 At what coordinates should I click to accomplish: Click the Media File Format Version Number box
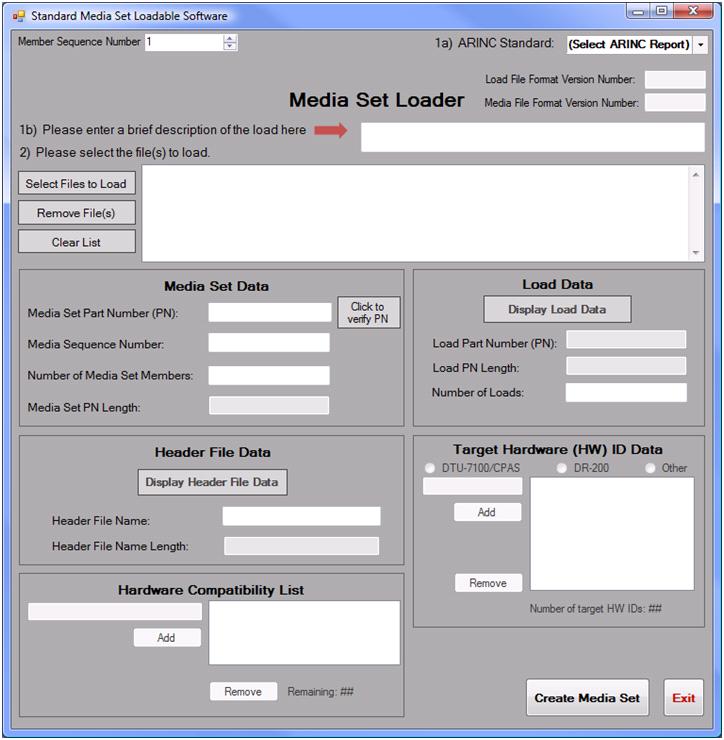pos(675,102)
